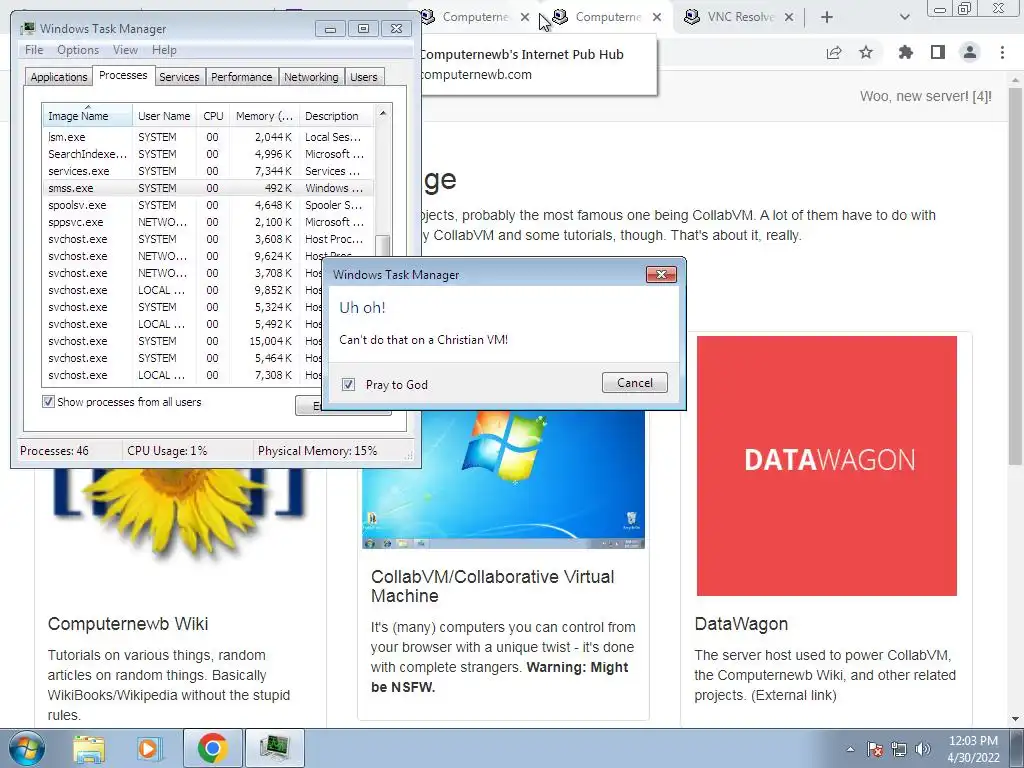This screenshot has height=768, width=1024.
Task: Open Windows Explorer from the taskbar
Action: [x=89, y=748]
